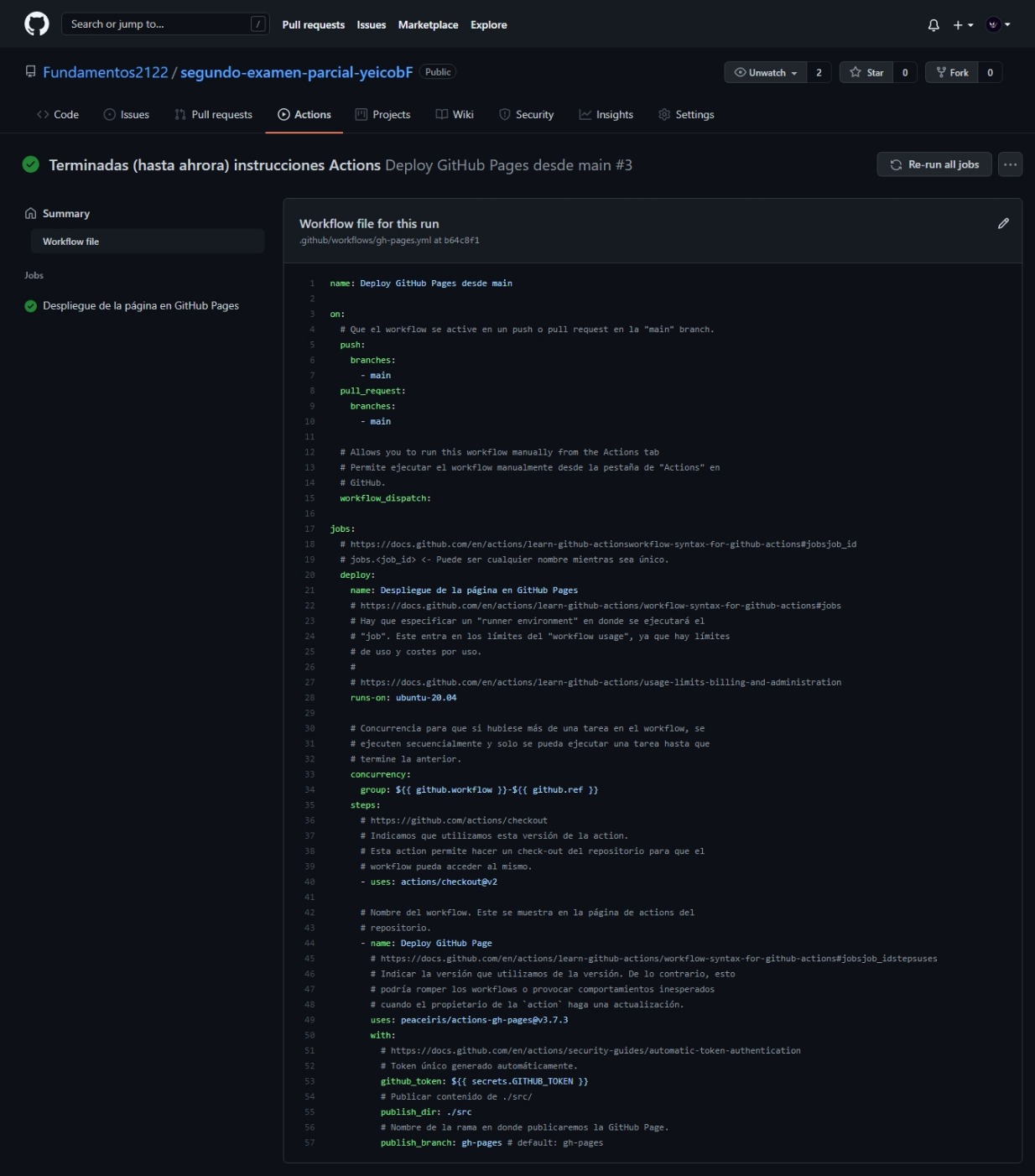Click the Code tab brackets icon
This screenshot has width=1035, height=1176.
[43, 115]
